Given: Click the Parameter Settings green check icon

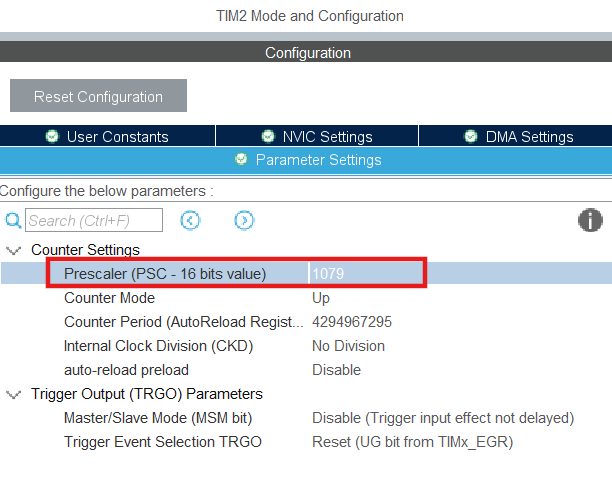Looking at the screenshot, I should (x=241, y=160).
